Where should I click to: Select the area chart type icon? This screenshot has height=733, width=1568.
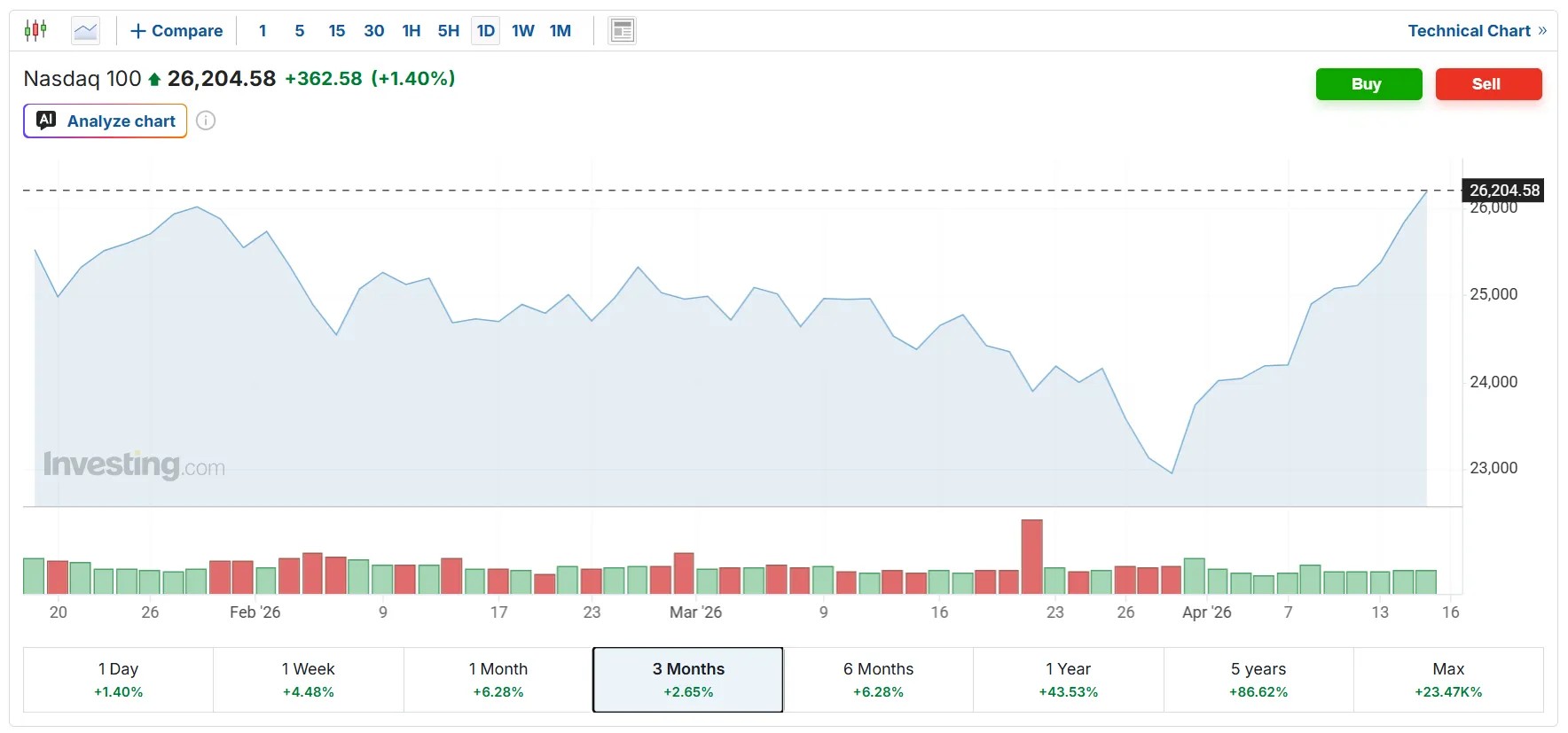pos(86,31)
